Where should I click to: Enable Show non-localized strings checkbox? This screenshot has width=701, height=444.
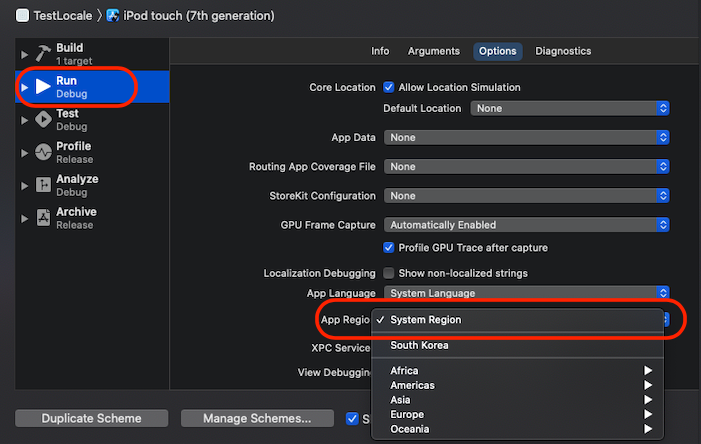(x=389, y=273)
